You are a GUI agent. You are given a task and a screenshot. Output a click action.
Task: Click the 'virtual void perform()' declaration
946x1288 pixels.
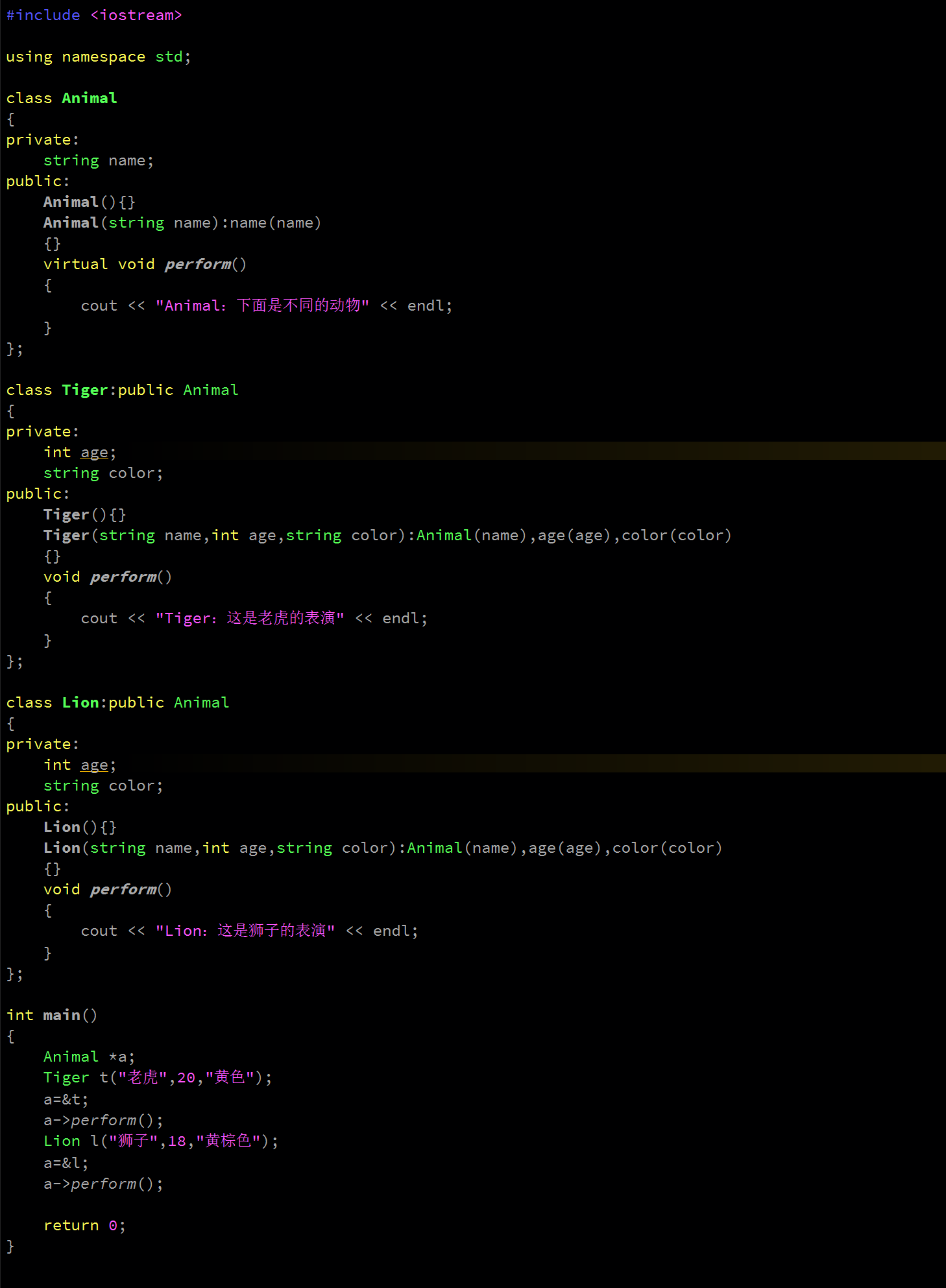point(145,264)
